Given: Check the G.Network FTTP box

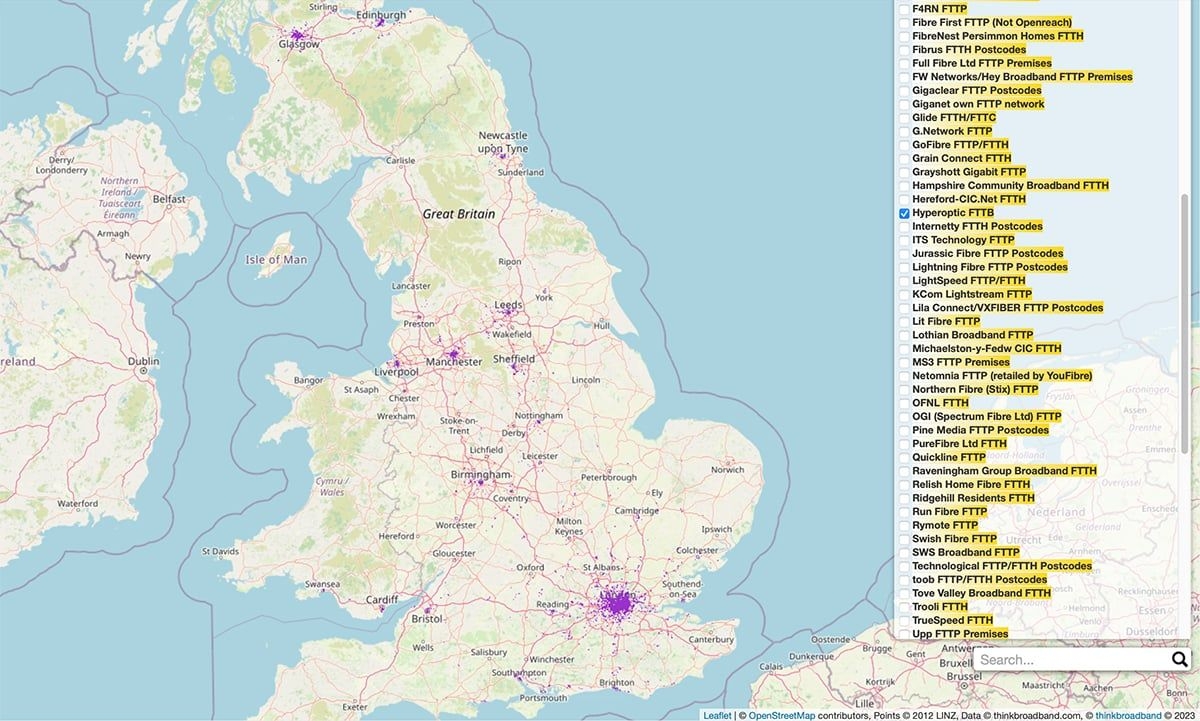Looking at the screenshot, I should (x=904, y=131).
